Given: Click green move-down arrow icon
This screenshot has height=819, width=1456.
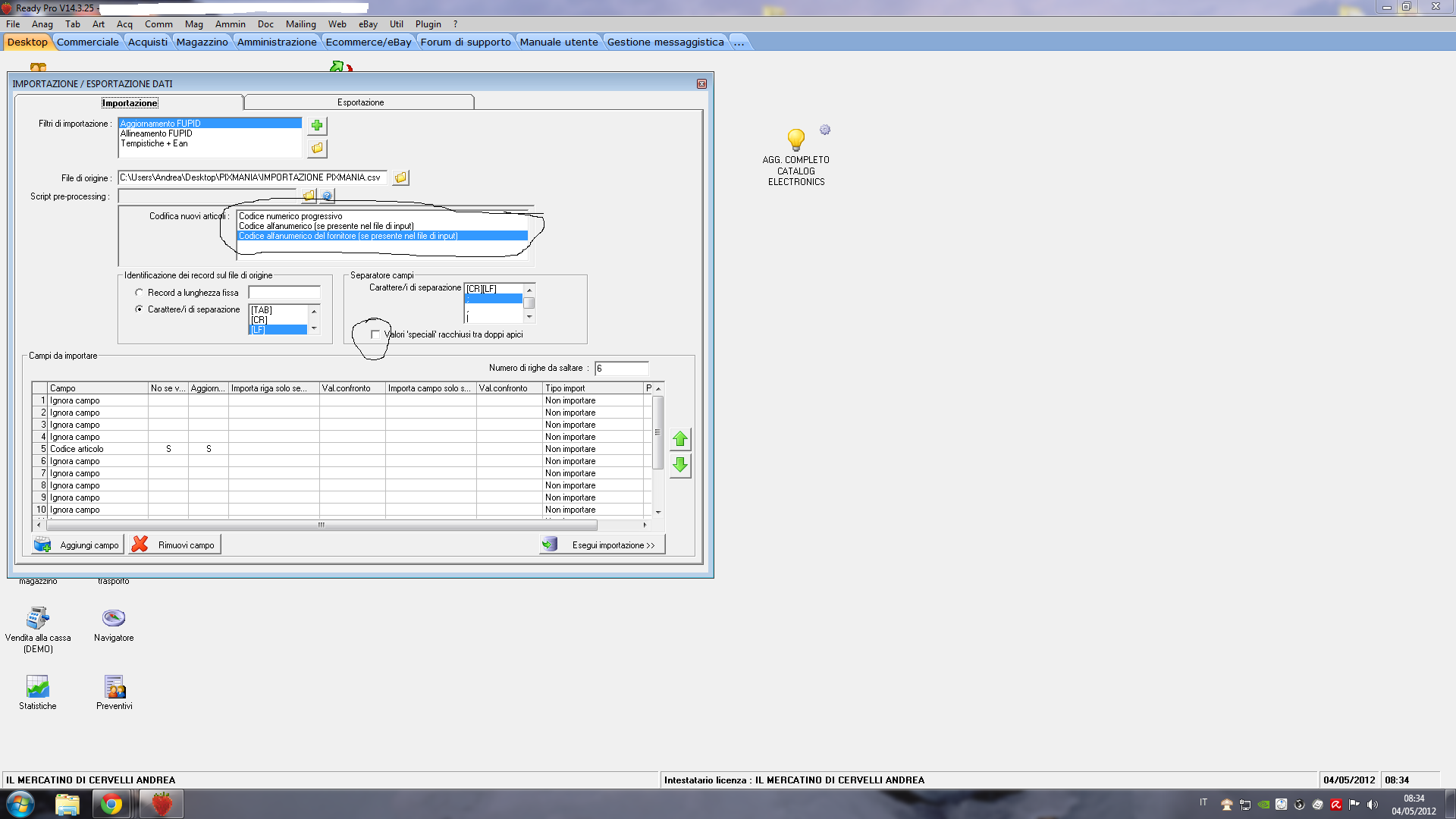Looking at the screenshot, I should pyautogui.click(x=680, y=465).
